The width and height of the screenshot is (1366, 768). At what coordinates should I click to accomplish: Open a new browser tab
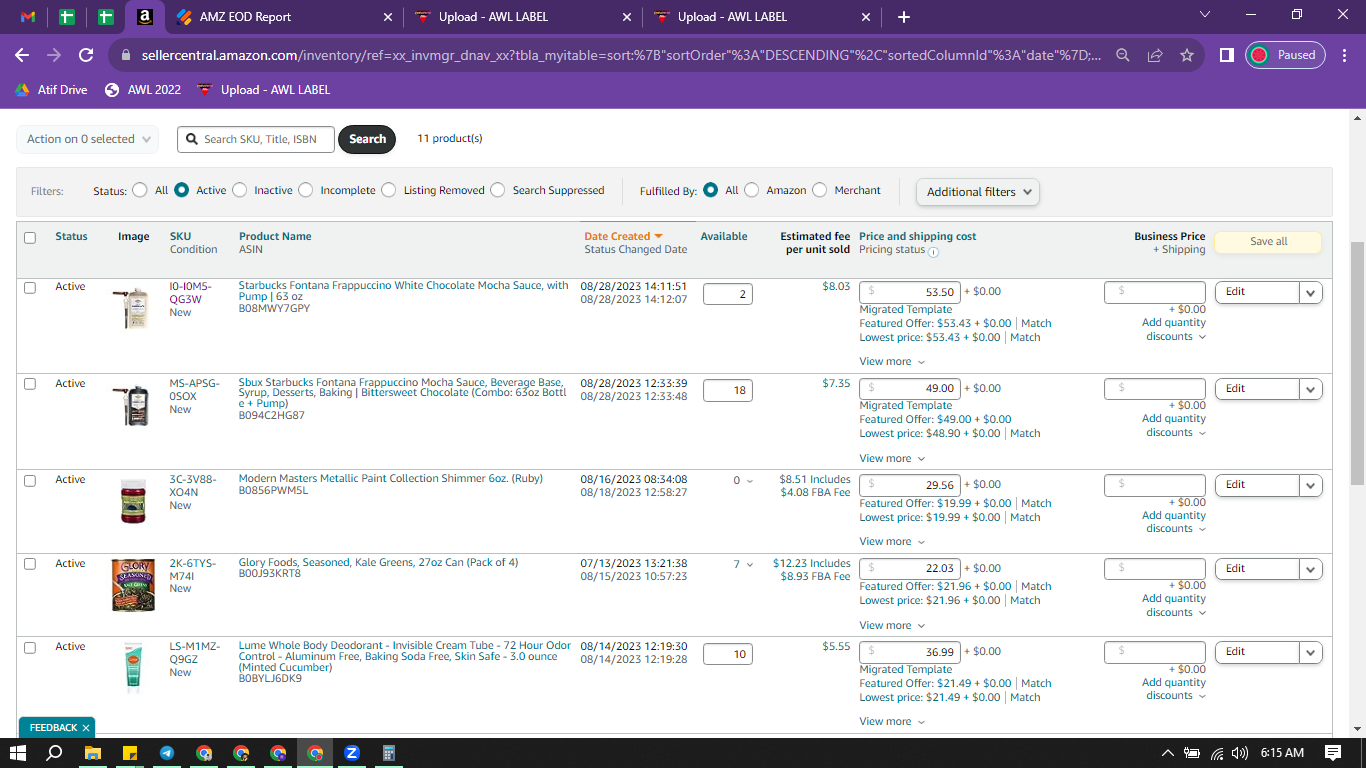click(x=904, y=17)
